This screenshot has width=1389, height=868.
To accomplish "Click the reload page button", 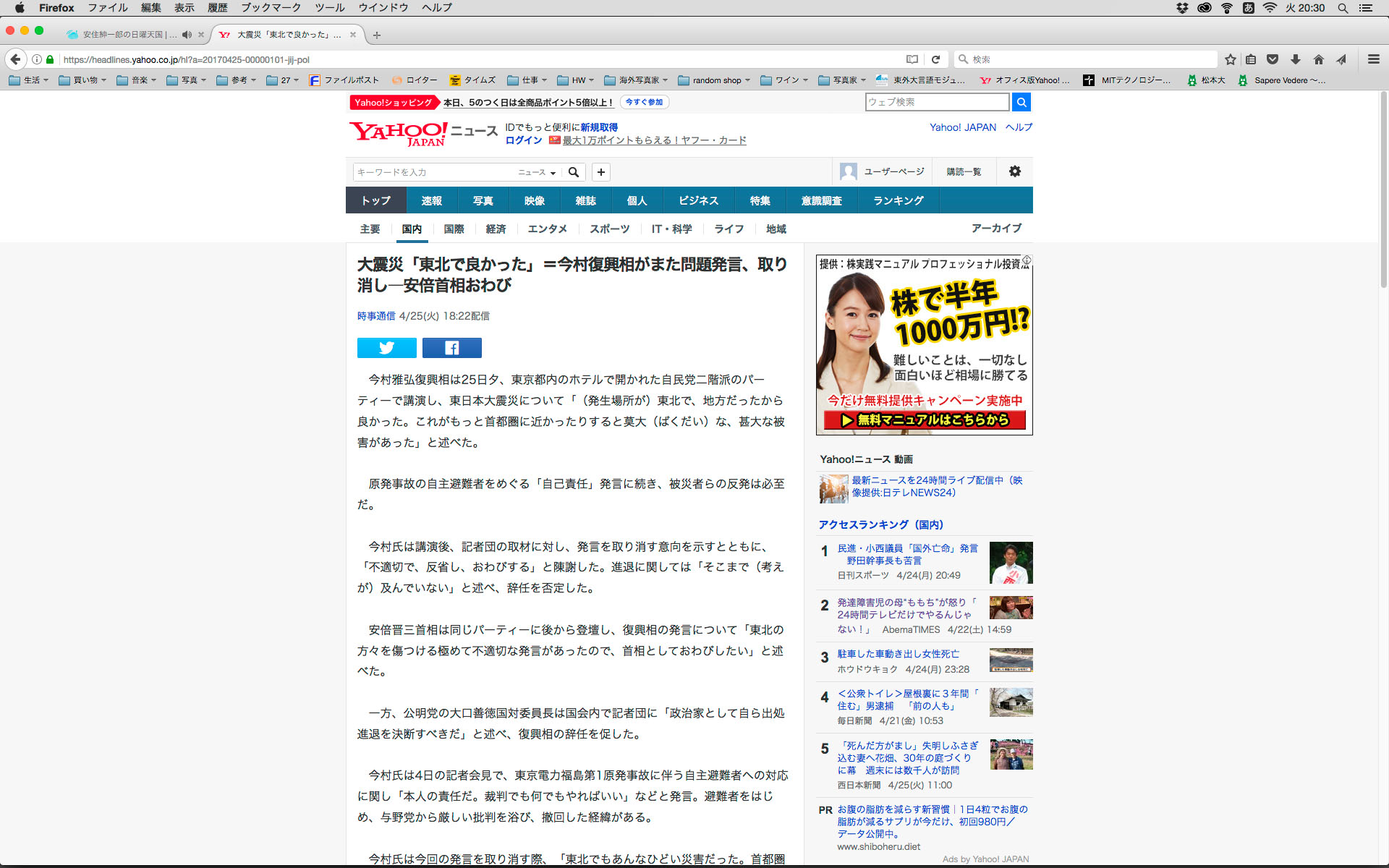I will 935,59.
